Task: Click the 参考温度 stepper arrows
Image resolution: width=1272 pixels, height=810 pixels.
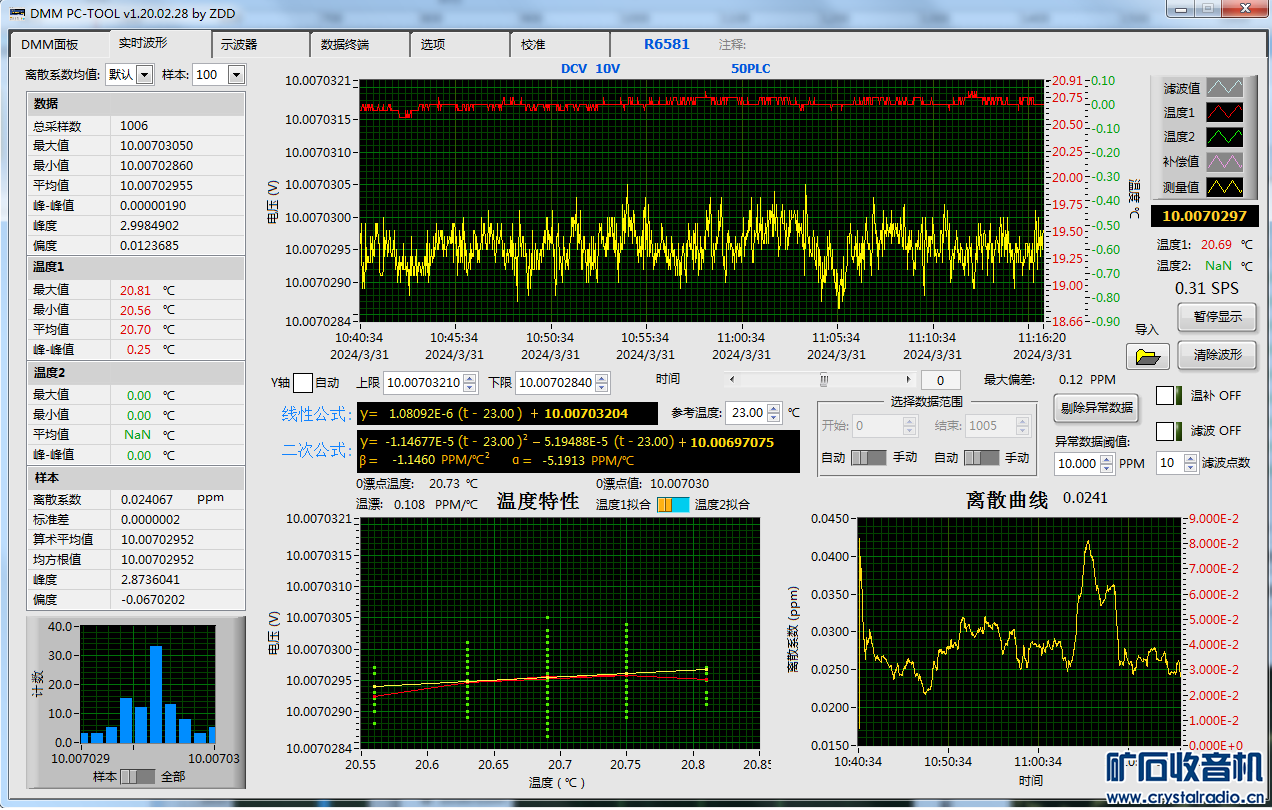Action: (775, 413)
